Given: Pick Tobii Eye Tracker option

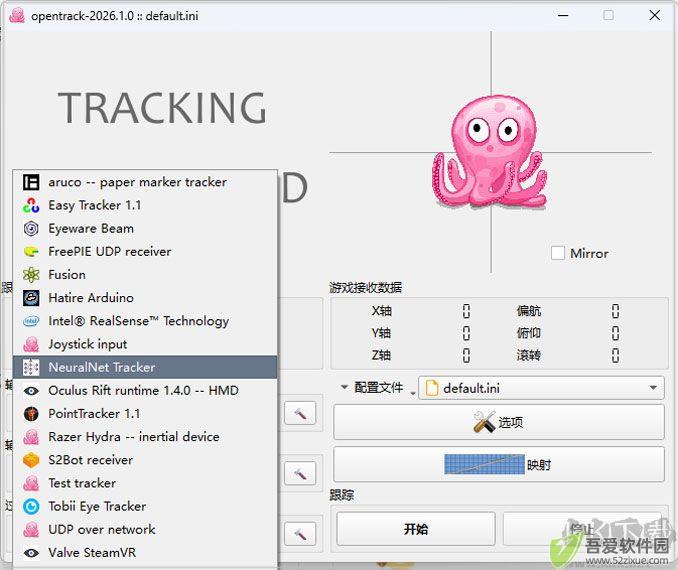Looking at the screenshot, I should coord(145,506).
